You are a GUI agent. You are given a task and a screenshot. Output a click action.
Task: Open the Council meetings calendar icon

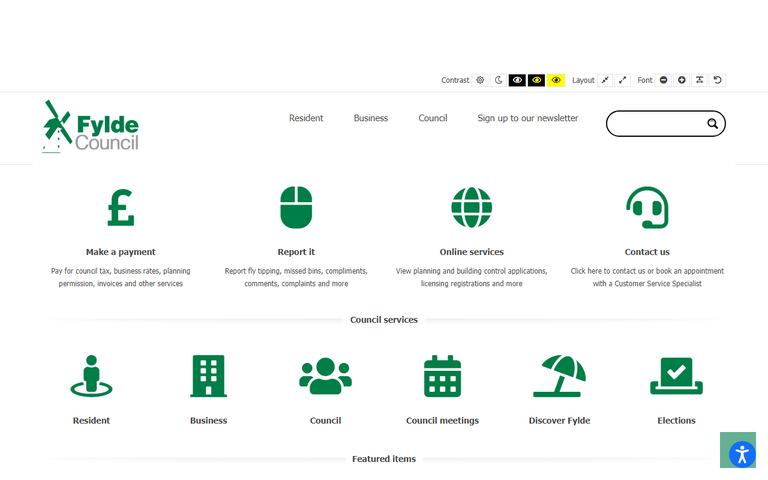[x=442, y=376]
